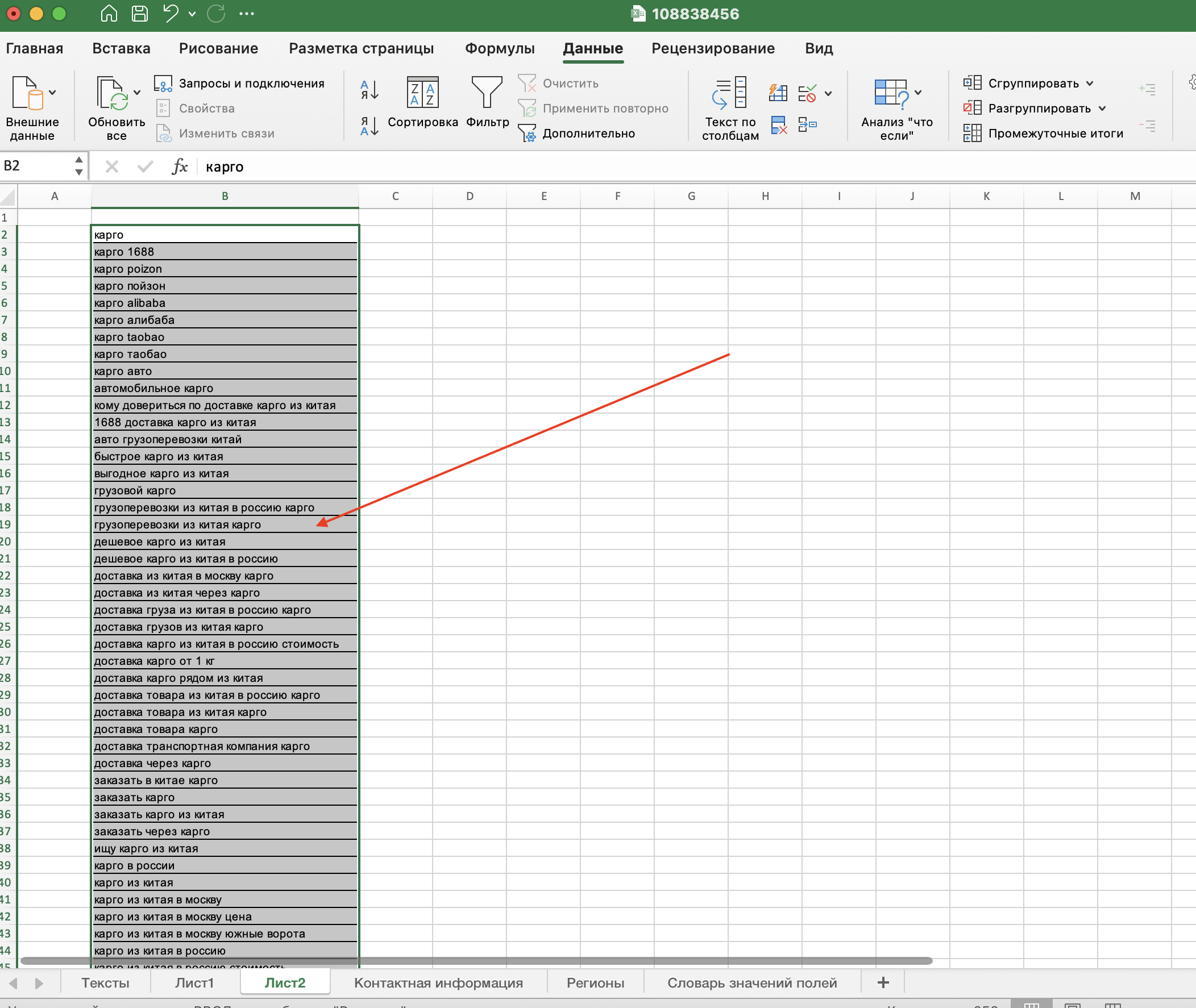This screenshot has height=1008, width=1196.
Task: Open the Вид tab
Action: click(819, 48)
